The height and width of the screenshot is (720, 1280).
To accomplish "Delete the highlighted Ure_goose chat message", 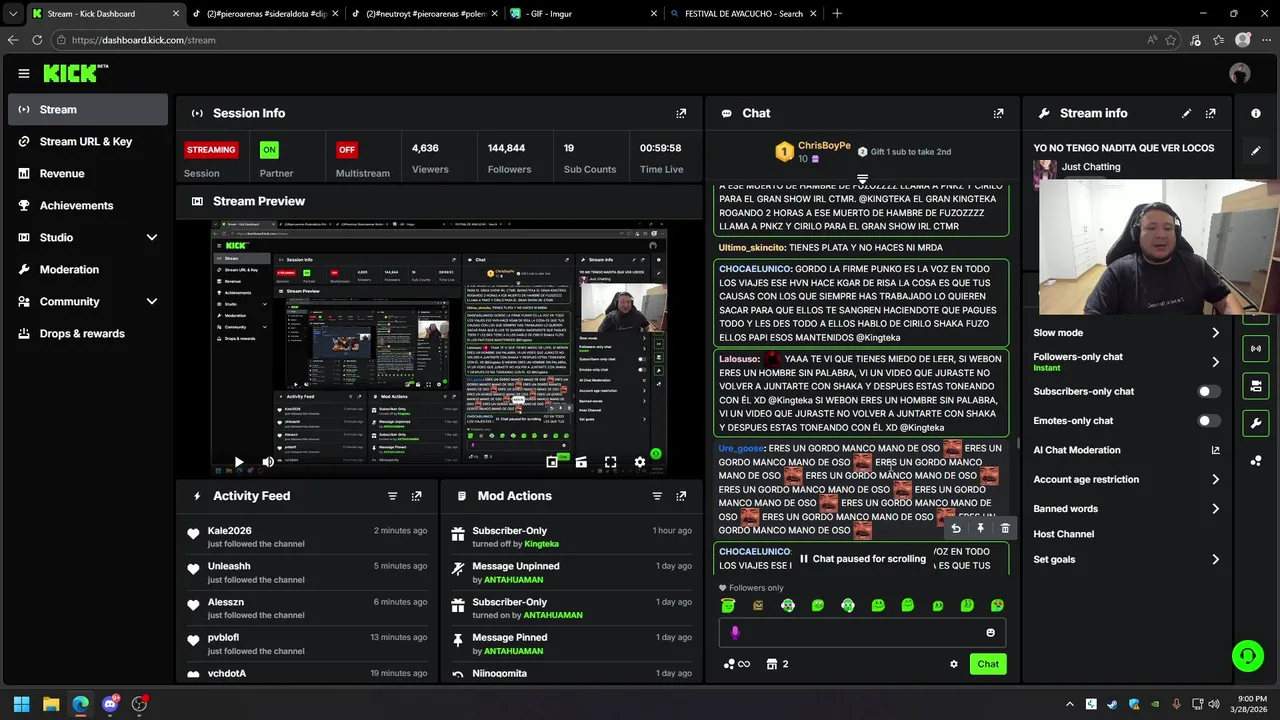I will point(1005,528).
